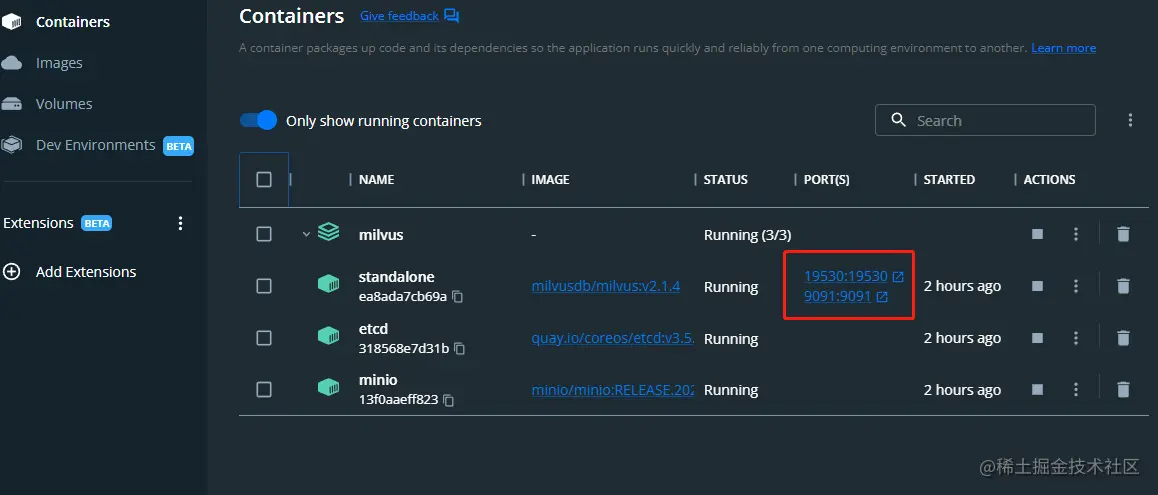The height and width of the screenshot is (495, 1158).
Task: Click the Volumes drive icon in sidebar
Action: 11,104
